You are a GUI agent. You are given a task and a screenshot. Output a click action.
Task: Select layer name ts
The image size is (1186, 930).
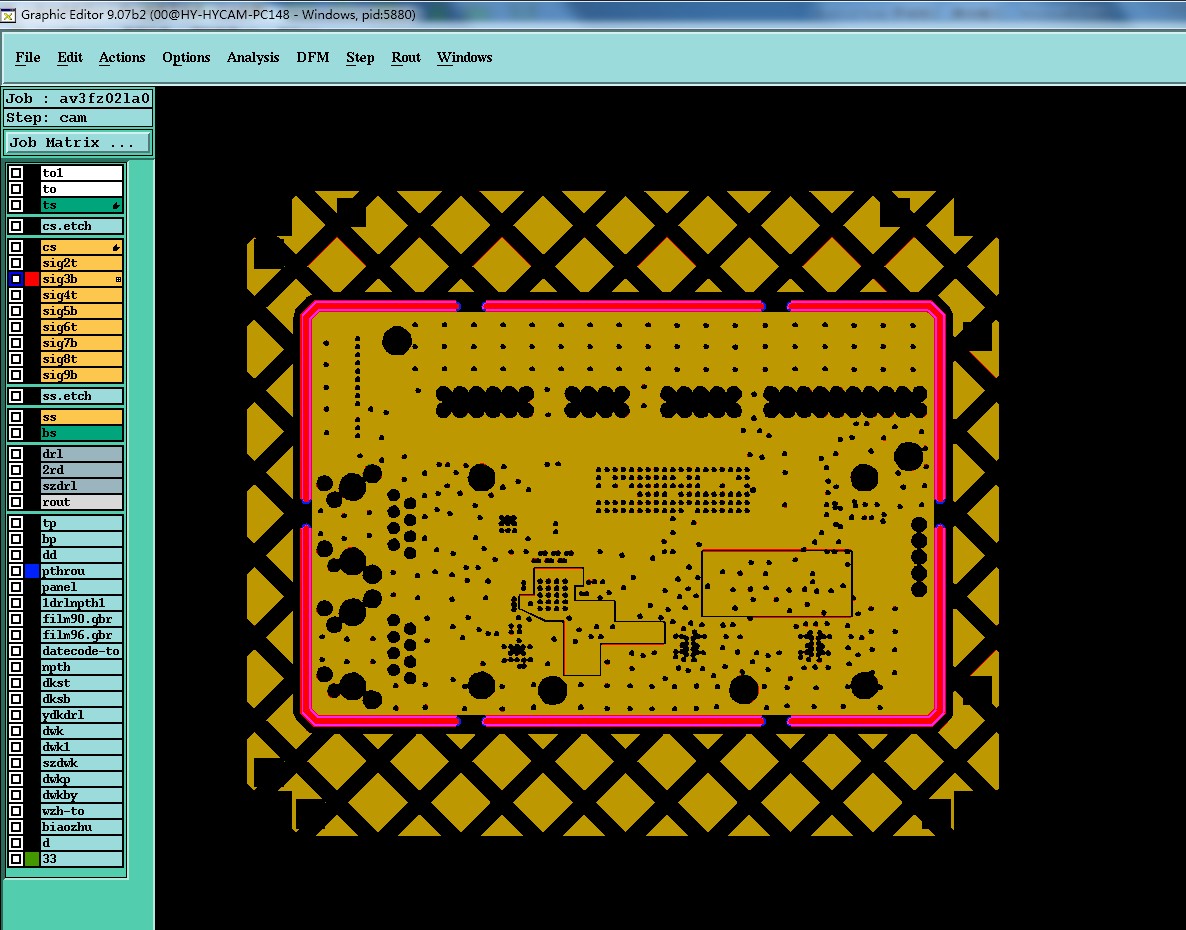click(x=82, y=205)
